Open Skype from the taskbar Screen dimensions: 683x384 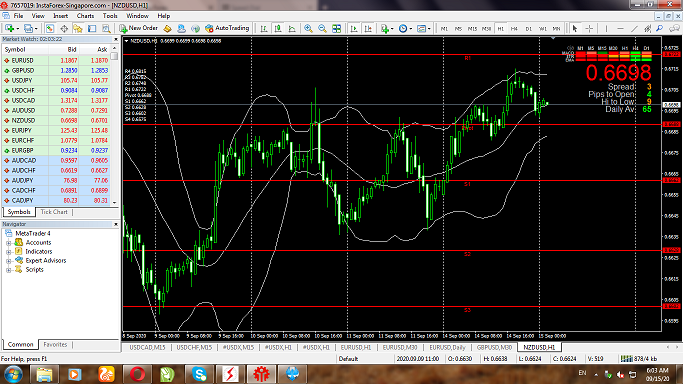pos(199,374)
